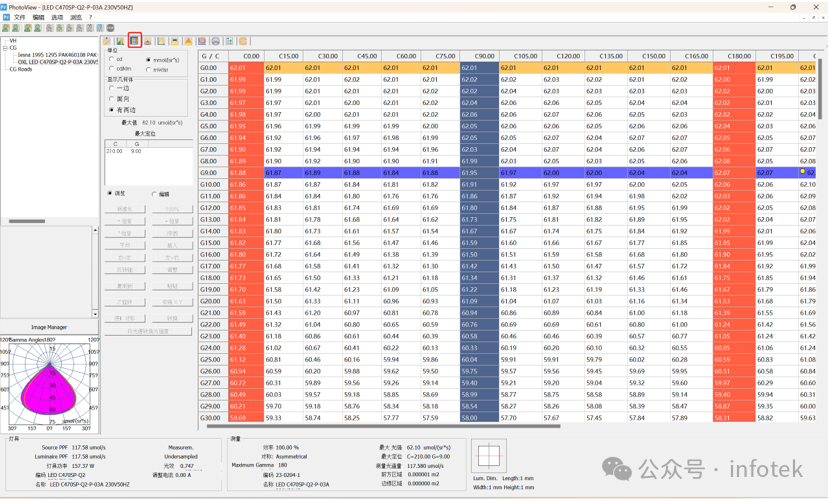Image resolution: width=829 pixels, height=502 pixels.
Task: Click the down arrow of the left panel scrollbar
Action: coord(95,314)
